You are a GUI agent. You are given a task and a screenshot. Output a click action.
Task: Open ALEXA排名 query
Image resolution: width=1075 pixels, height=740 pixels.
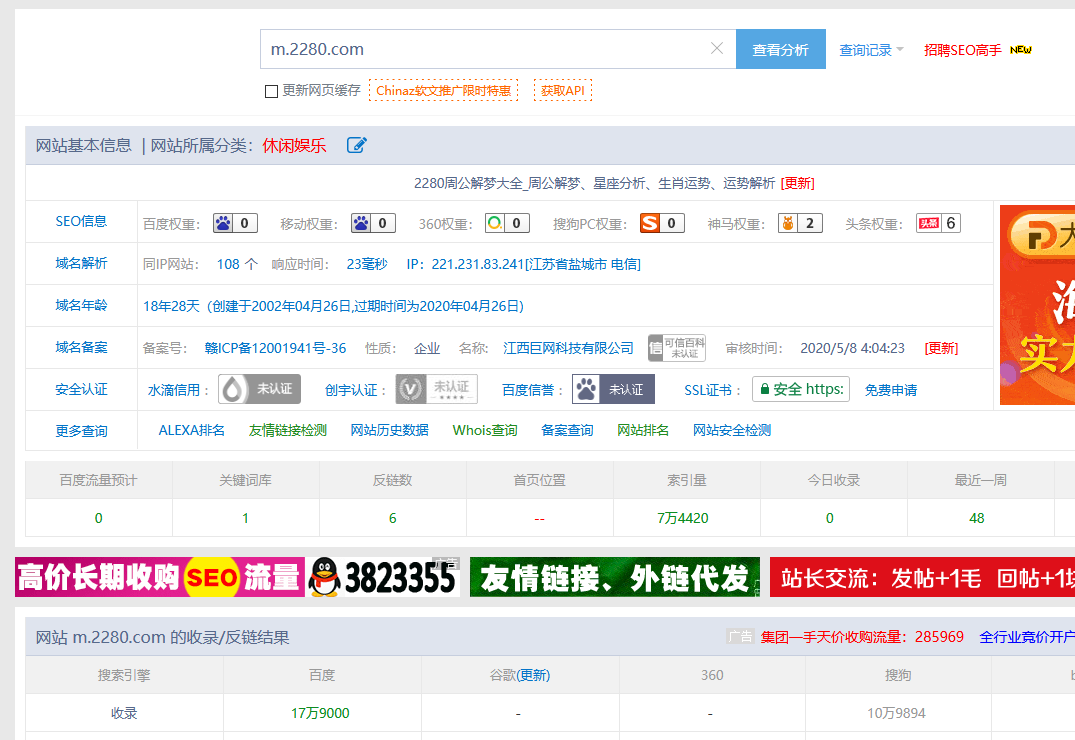click(x=191, y=430)
